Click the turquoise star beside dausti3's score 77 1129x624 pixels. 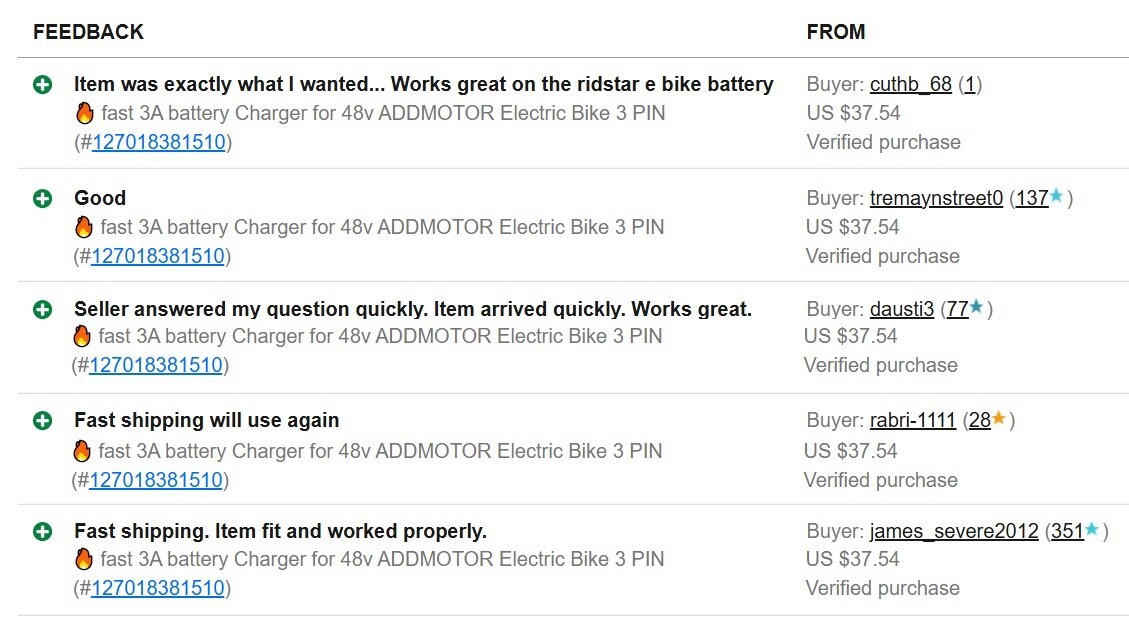pyautogui.click(x=976, y=307)
